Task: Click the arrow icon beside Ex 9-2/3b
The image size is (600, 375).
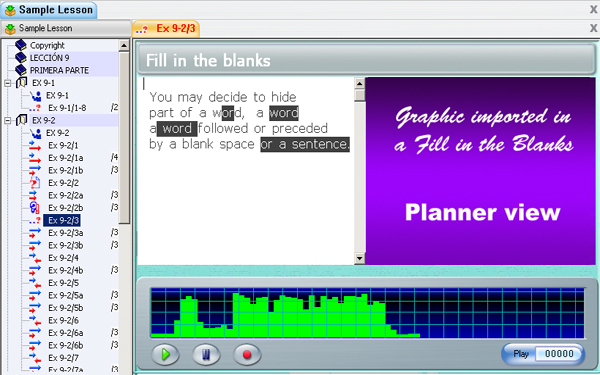Action: point(35,246)
